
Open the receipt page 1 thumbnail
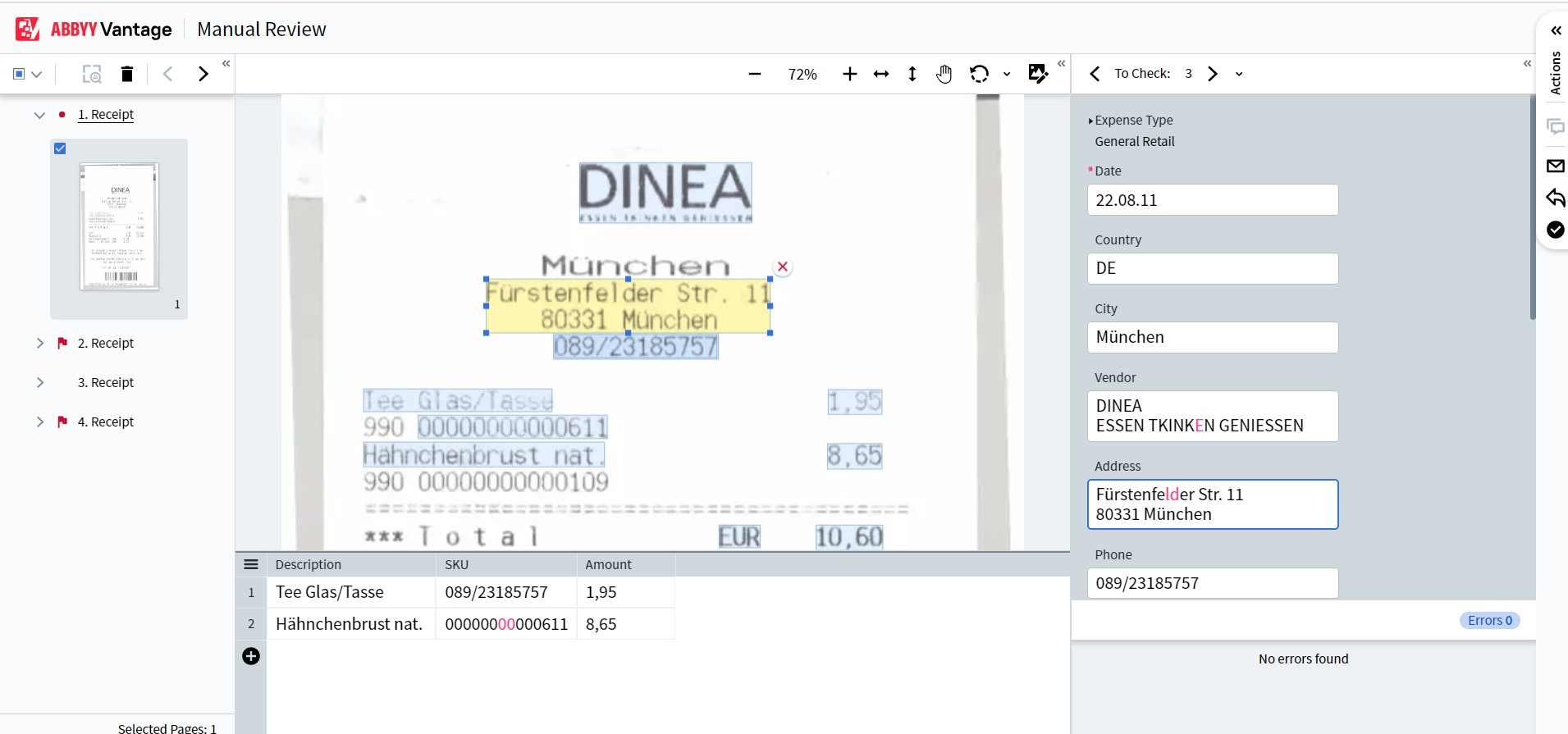pyautogui.click(x=119, y=226)
